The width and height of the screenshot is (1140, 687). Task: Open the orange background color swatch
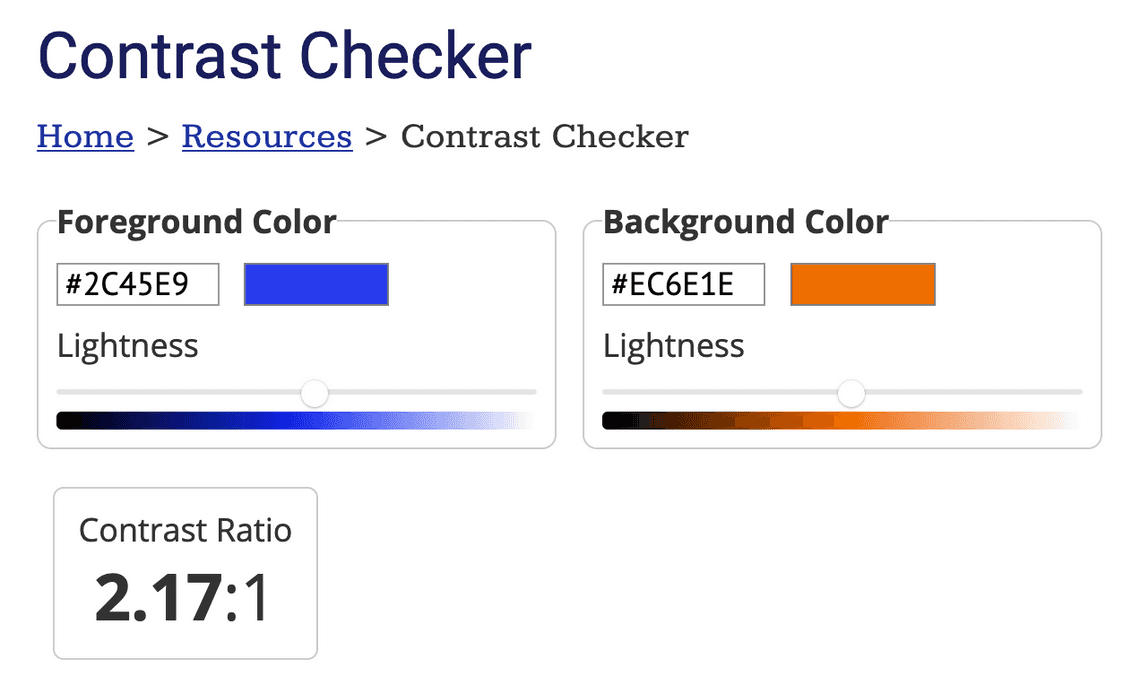click(x=862, y=285)
